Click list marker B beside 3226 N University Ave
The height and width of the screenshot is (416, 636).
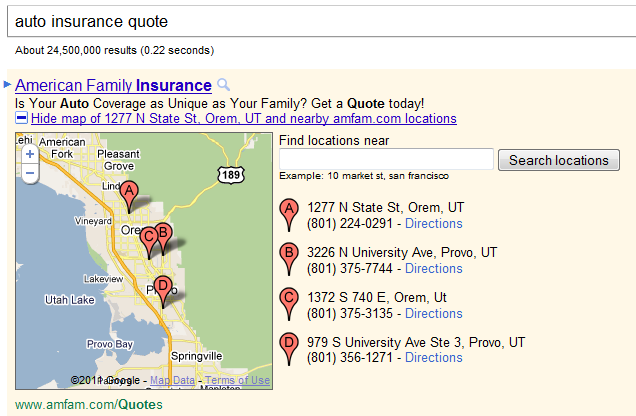[290, 258]
